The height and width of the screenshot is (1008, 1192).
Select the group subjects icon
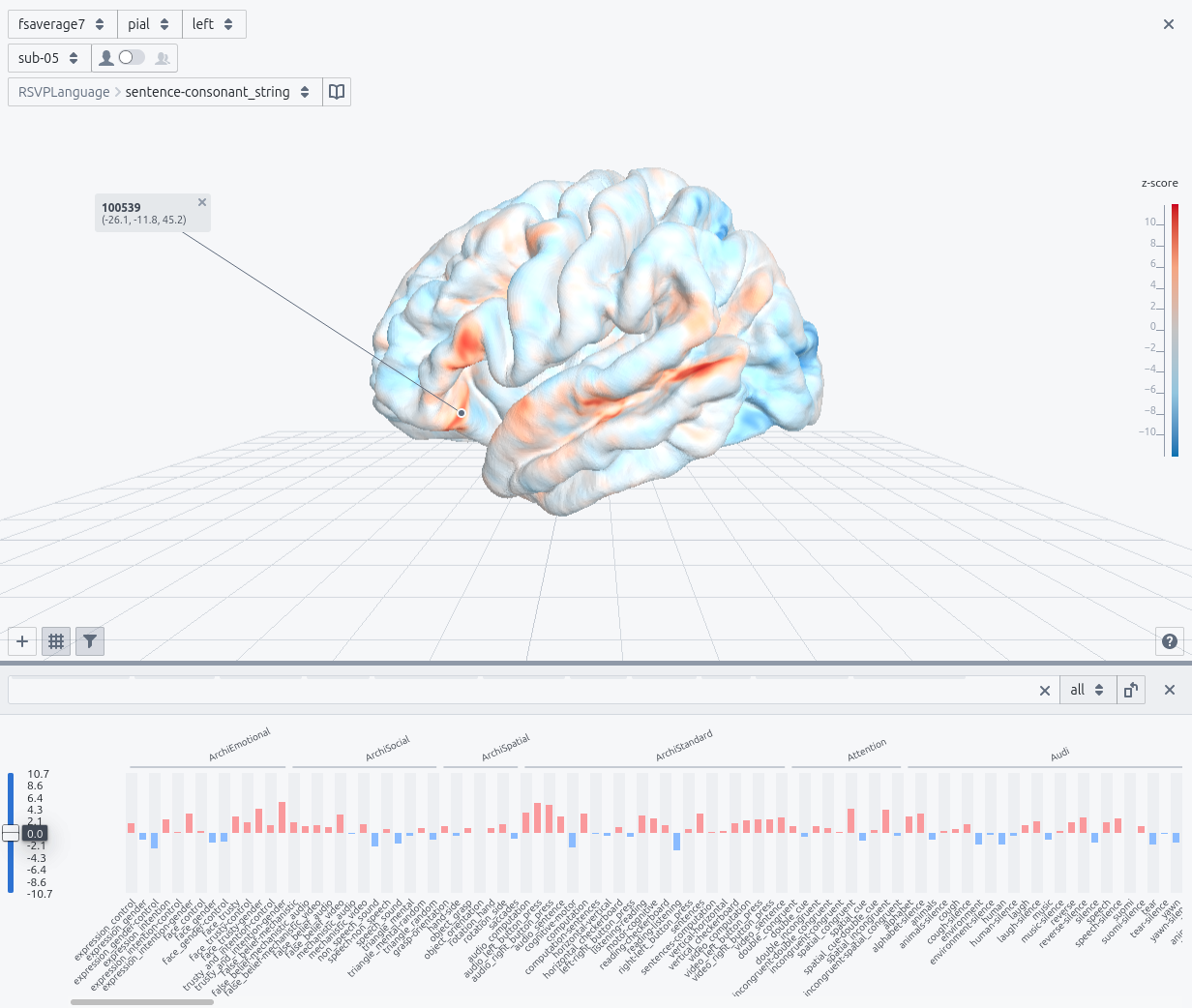click(163, 58)
